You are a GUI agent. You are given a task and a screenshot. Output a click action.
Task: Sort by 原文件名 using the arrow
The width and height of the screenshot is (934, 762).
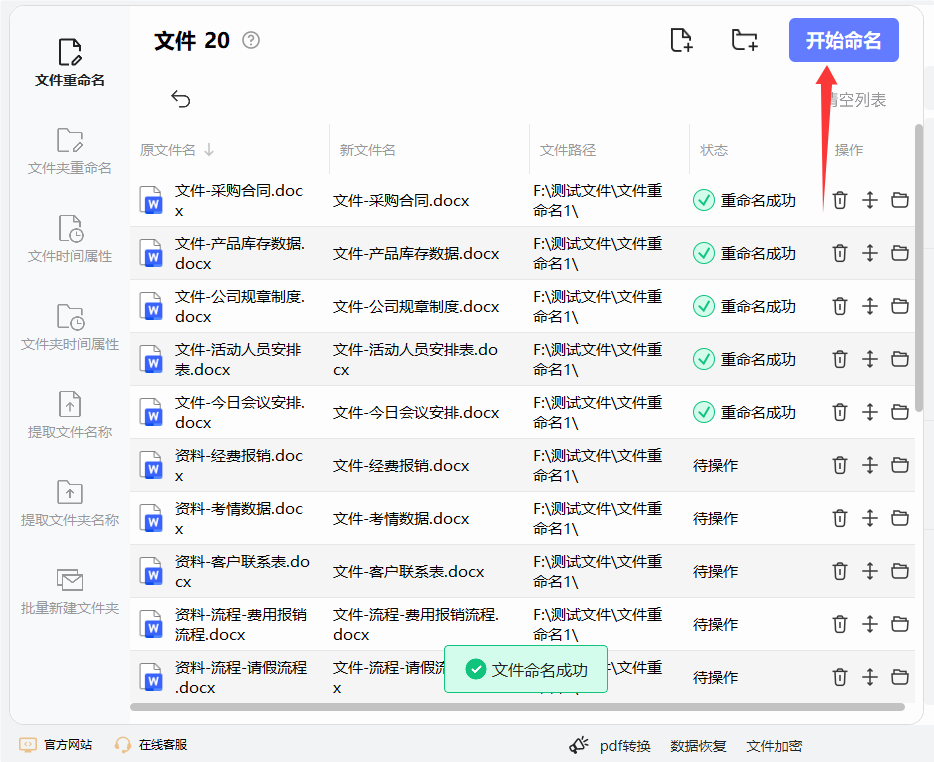(x=209, y=150)
